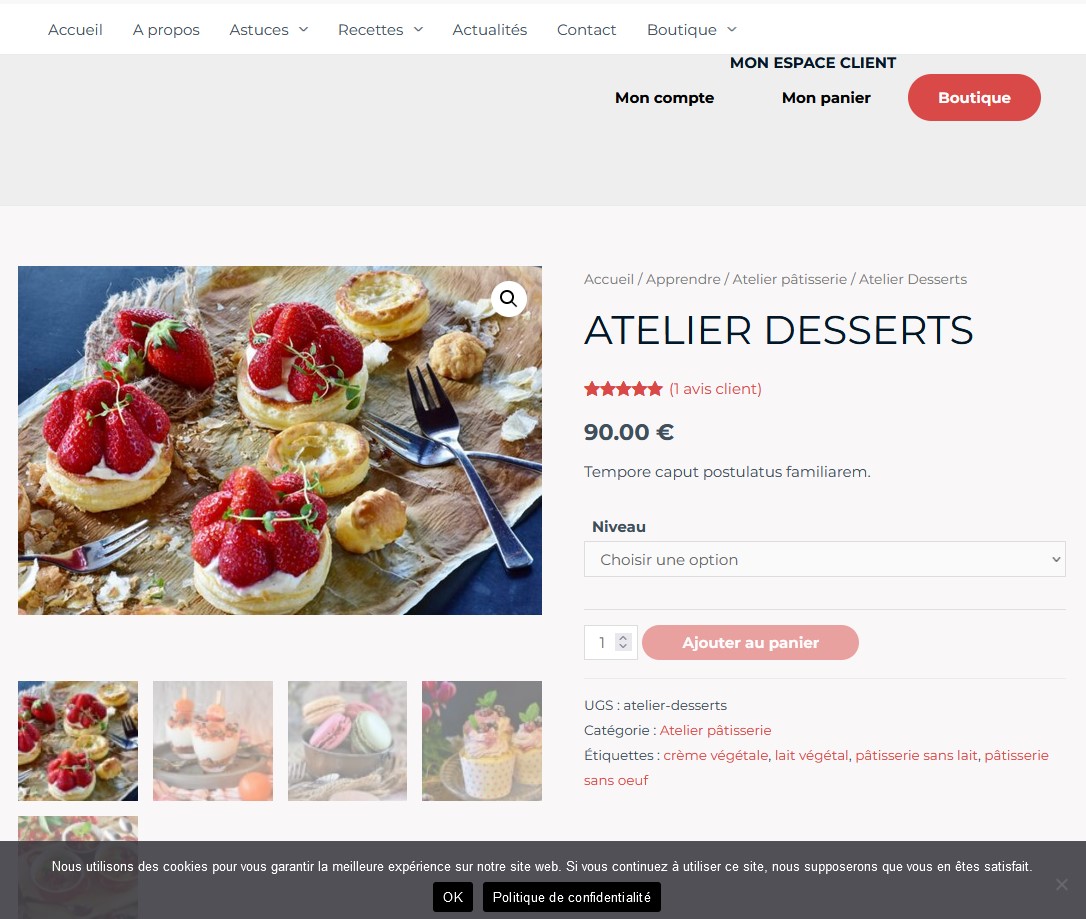1086x919 pixels.
Task: Select the cupcakes thumbnail image
Action: pyautogui.click(x=482, y=740)
